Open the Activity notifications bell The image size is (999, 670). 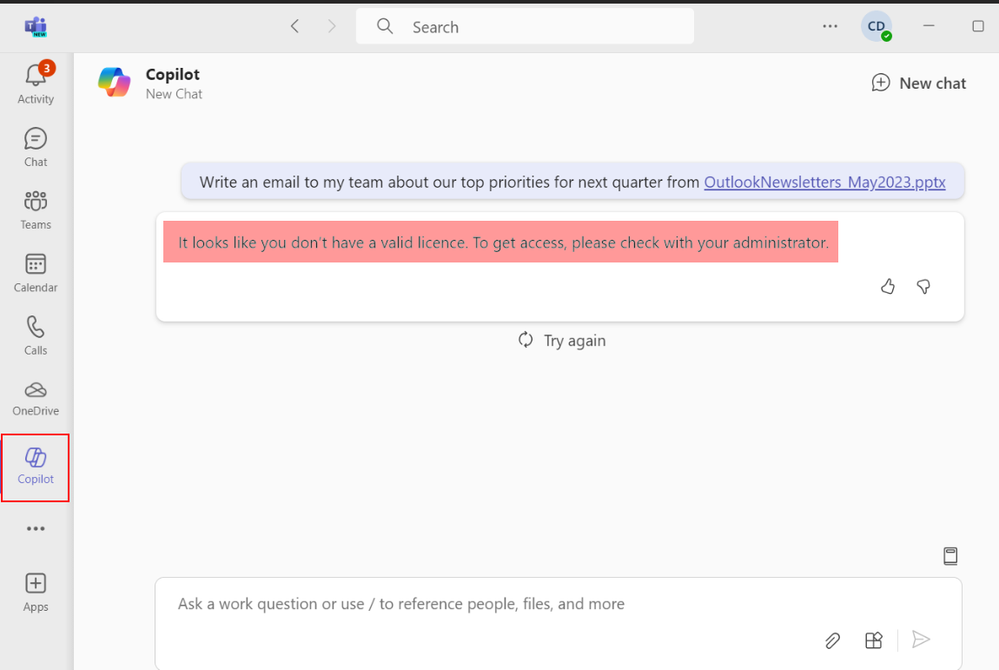click(36, 83)
